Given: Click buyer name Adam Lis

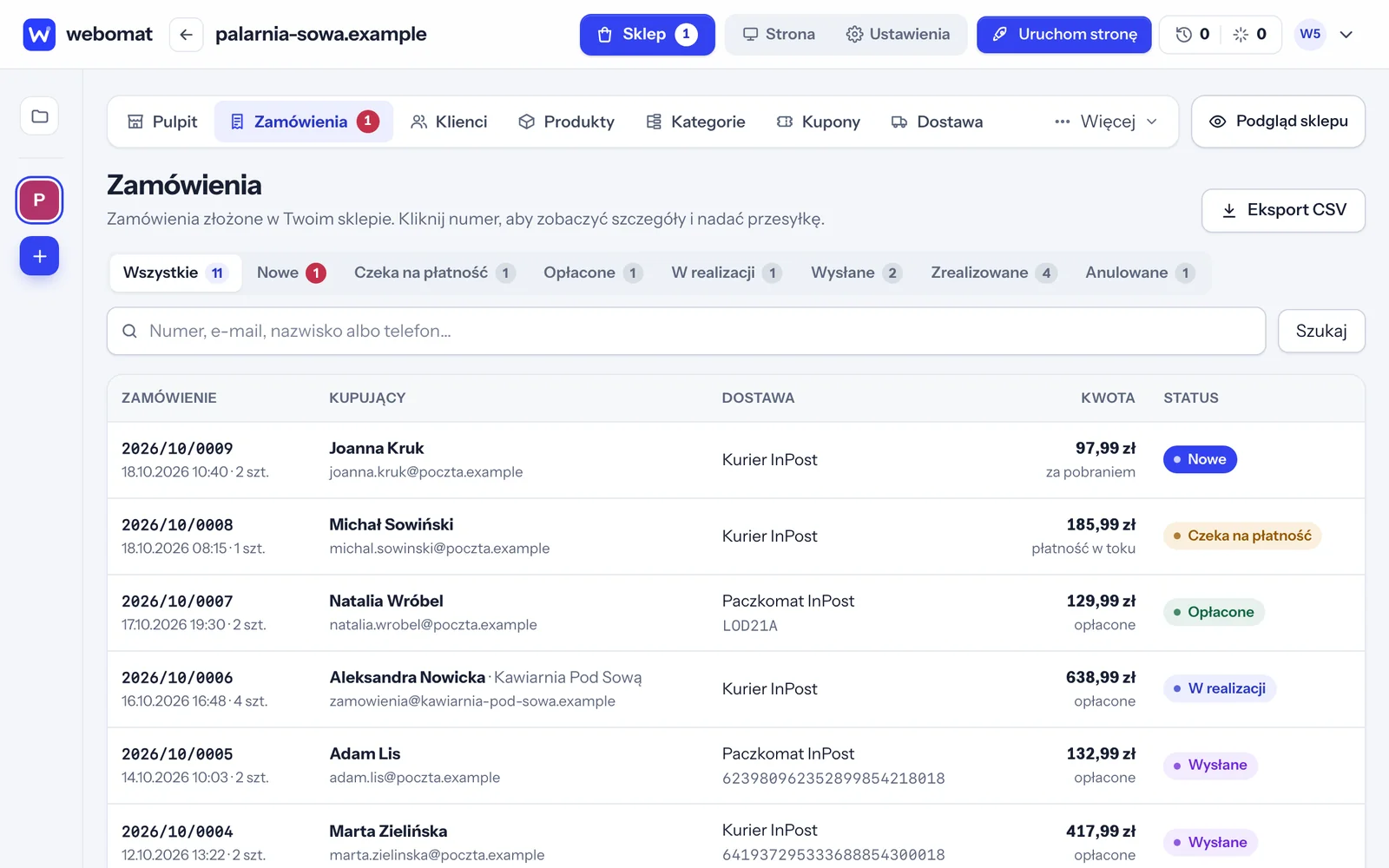Looking at the screenshot, I should coord(365,753).
